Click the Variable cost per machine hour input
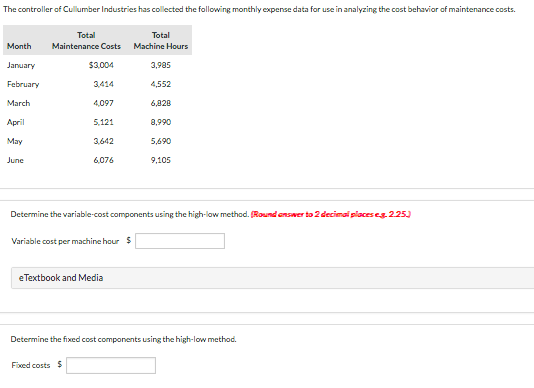This screenshot has width=534, height=388. [180, 241]
